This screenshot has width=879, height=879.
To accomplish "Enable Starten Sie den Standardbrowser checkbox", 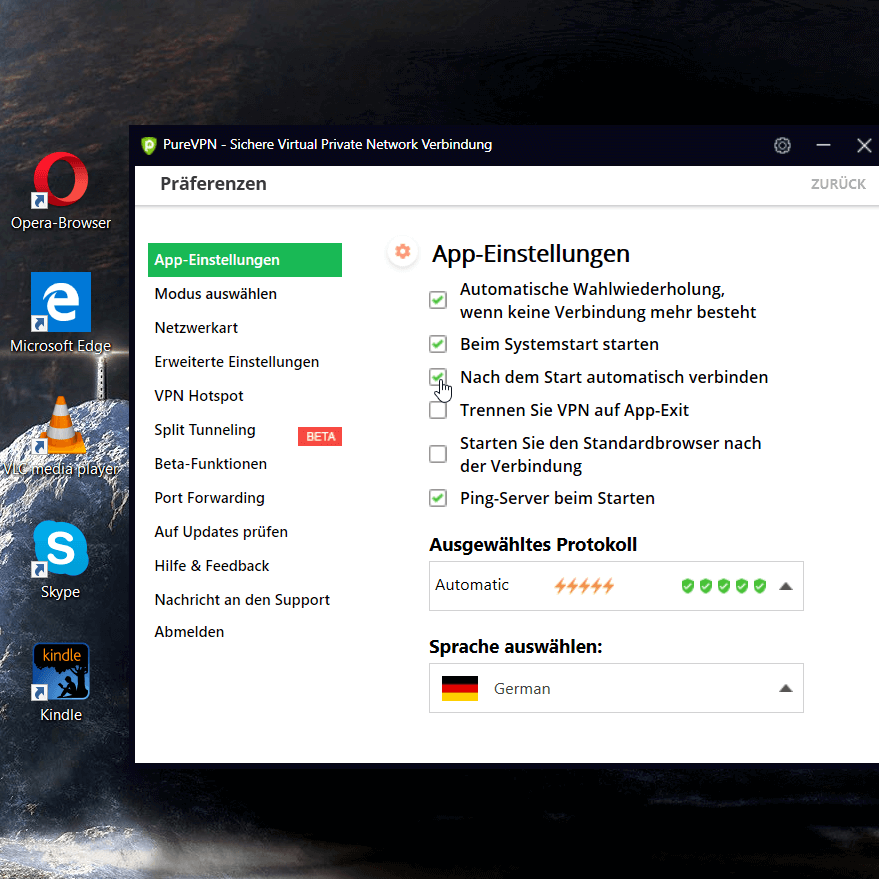I will (x=438, y=454).
